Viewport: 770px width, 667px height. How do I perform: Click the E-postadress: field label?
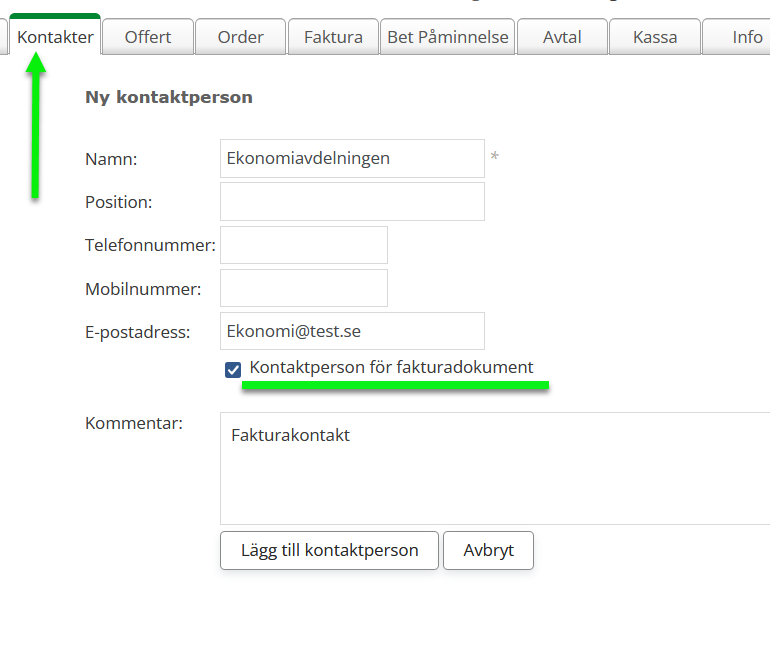pyautogui.click(x=137, y=332)
